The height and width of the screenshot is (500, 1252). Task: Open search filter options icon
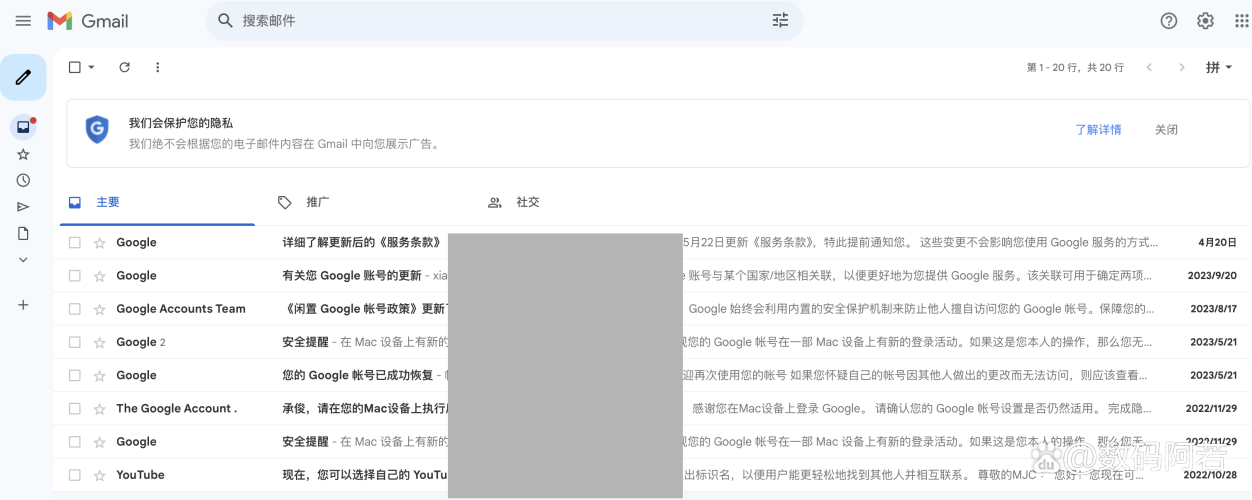point(780,21)
